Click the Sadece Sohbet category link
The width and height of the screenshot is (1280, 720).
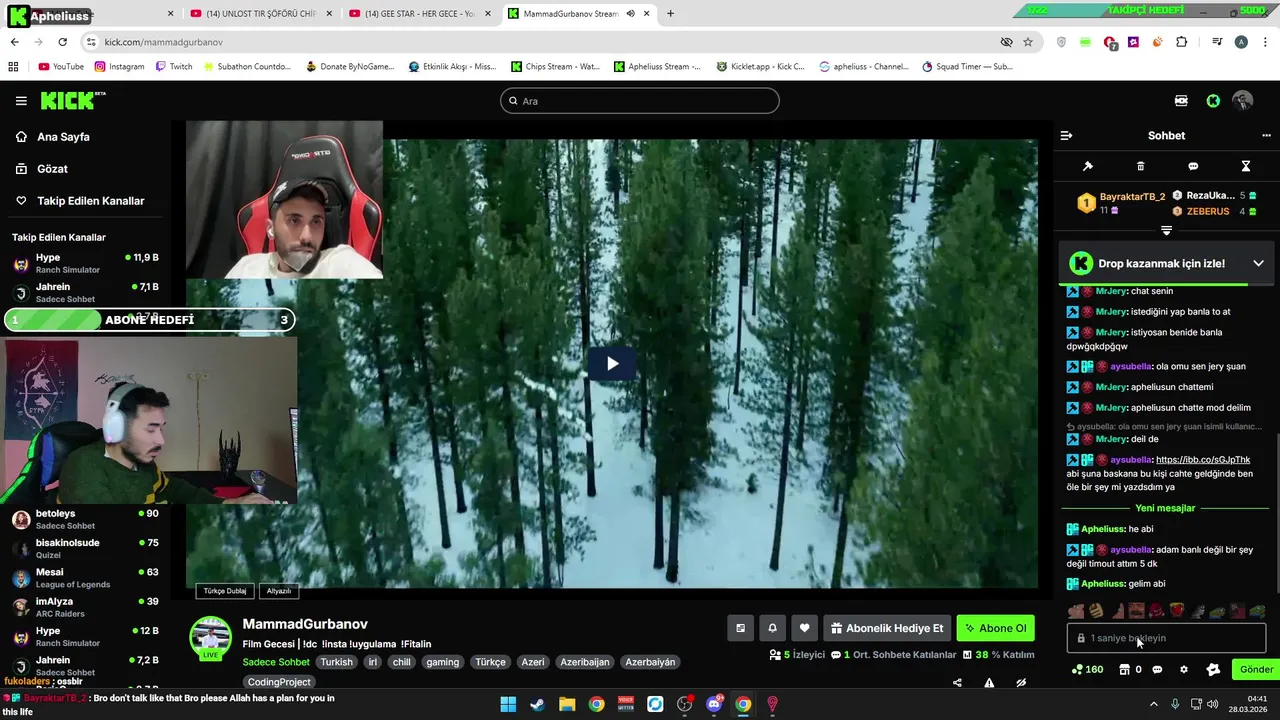[x=276, y=662]
